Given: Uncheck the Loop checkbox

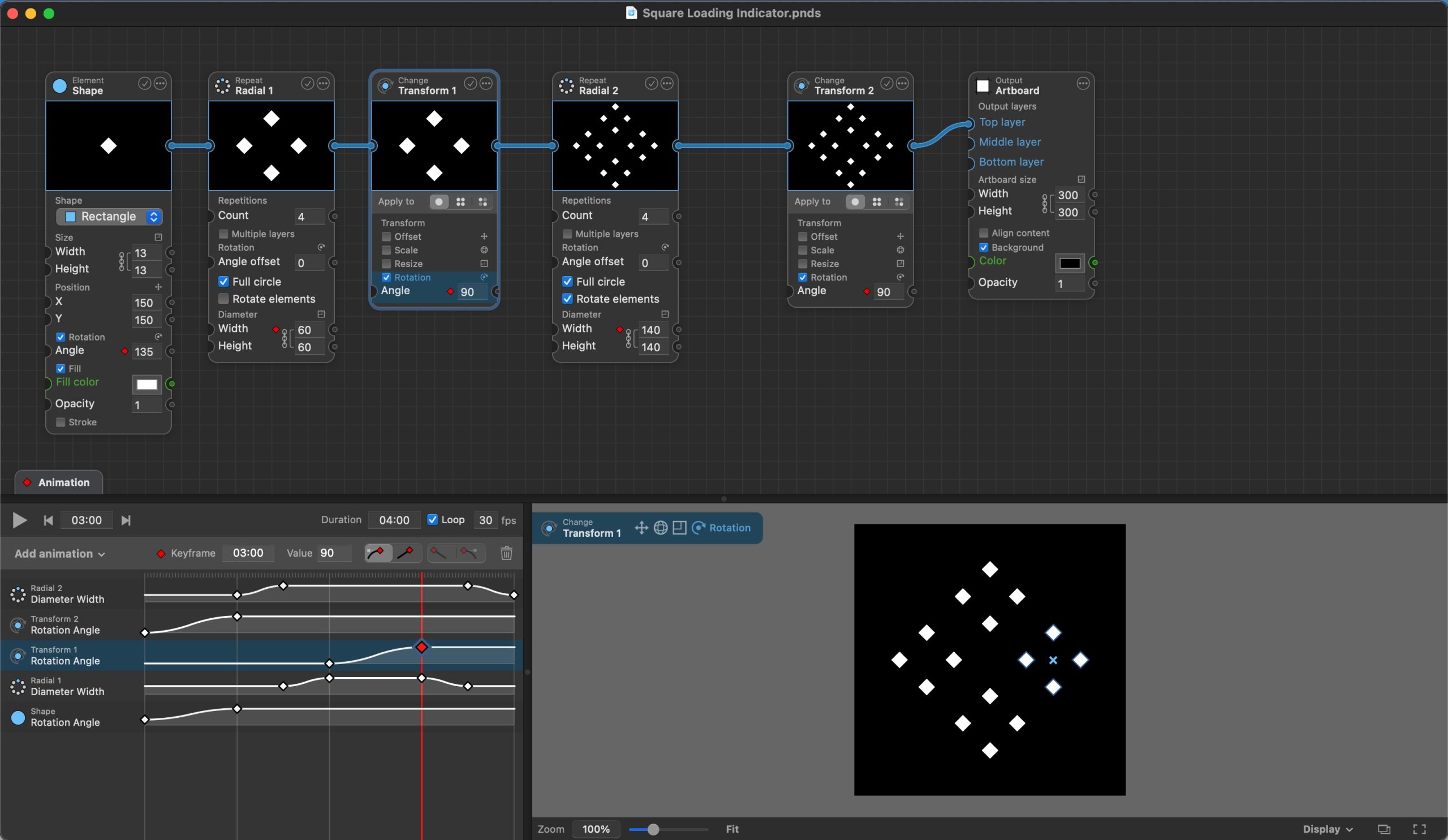Looking at the screenshot, I should click(x=432, y=519).
